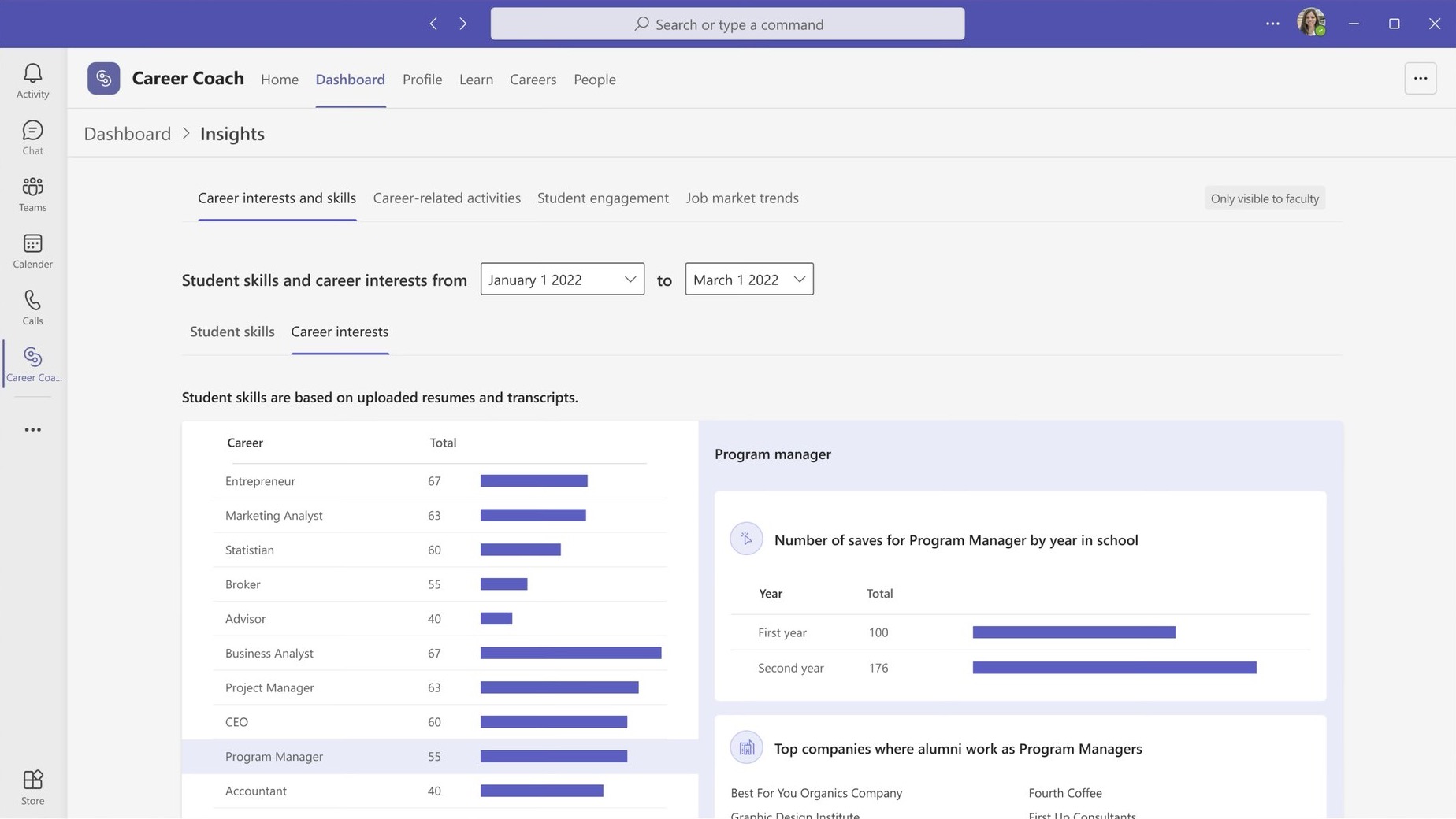Select the Program Manager row

(x=440, y=756)
